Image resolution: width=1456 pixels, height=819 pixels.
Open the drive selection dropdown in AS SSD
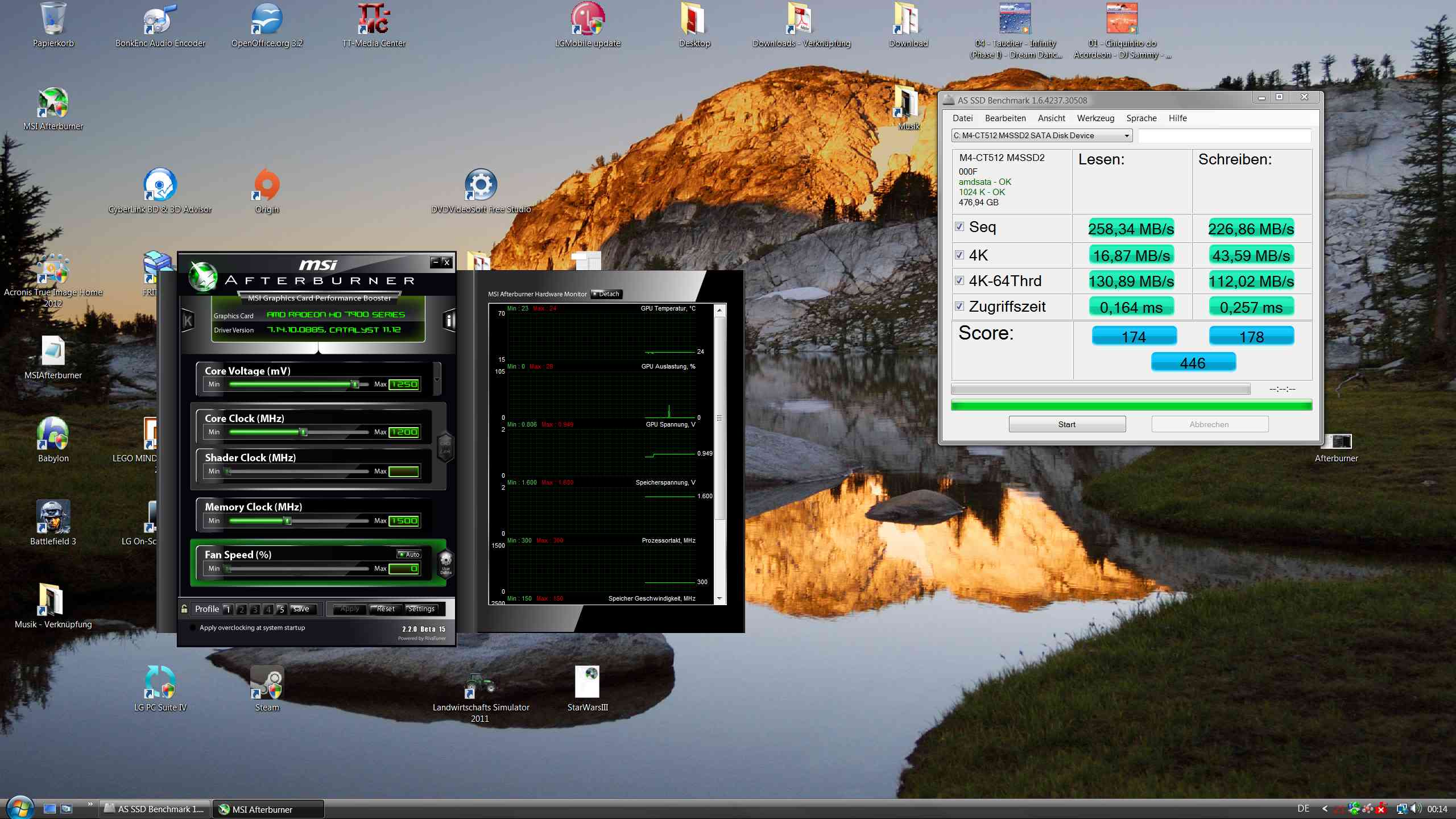[x=1126, y=136]
